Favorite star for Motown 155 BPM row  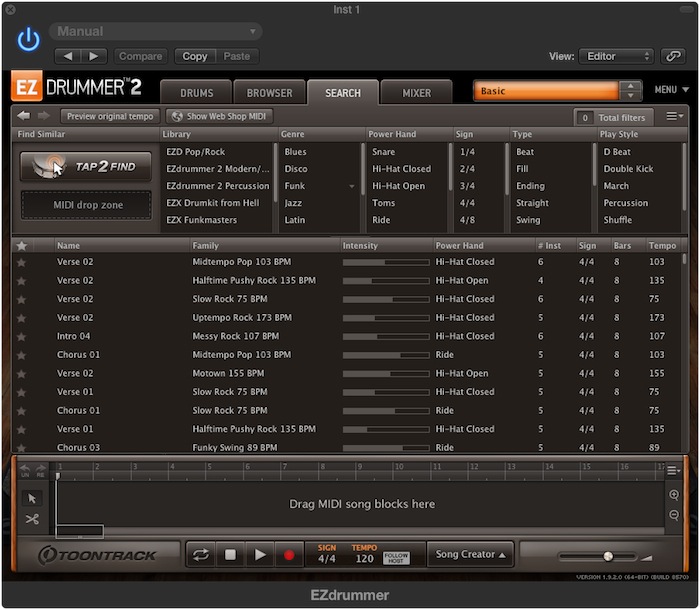(21, 373)
